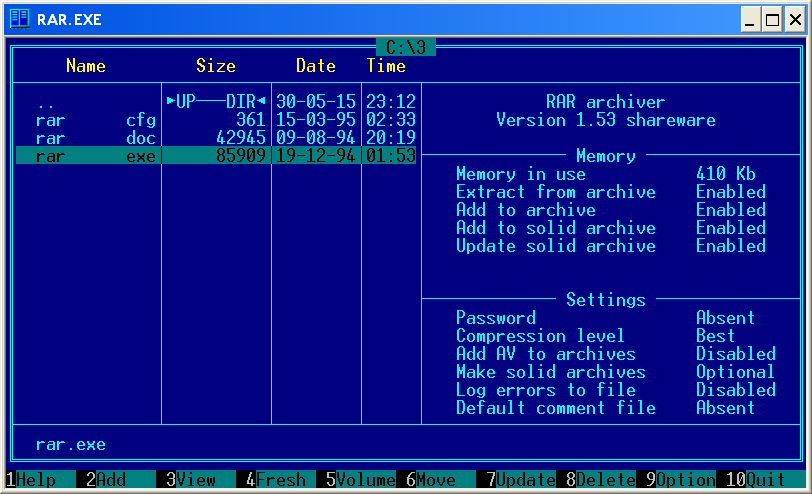Click the Memory section heading

(x=606, y=155)
